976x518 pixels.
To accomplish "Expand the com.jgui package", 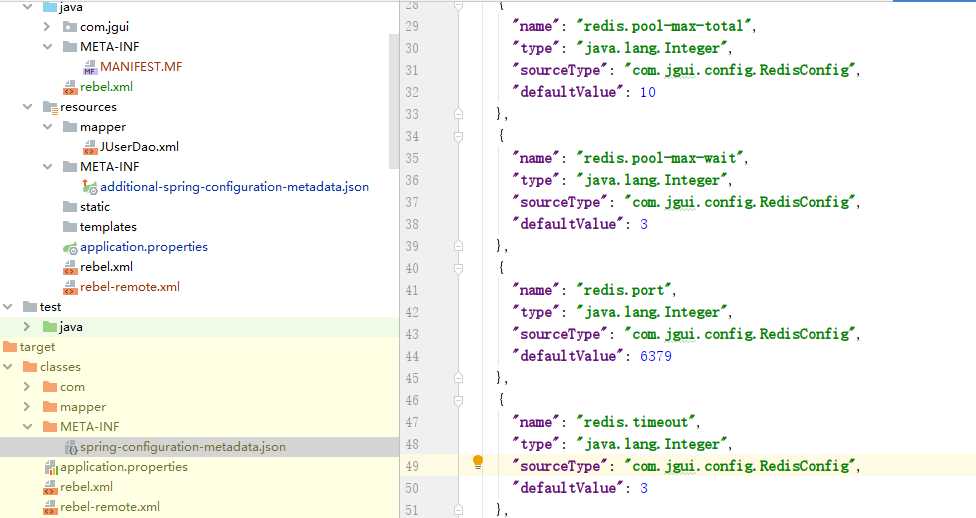I will [x=47, y=27].
